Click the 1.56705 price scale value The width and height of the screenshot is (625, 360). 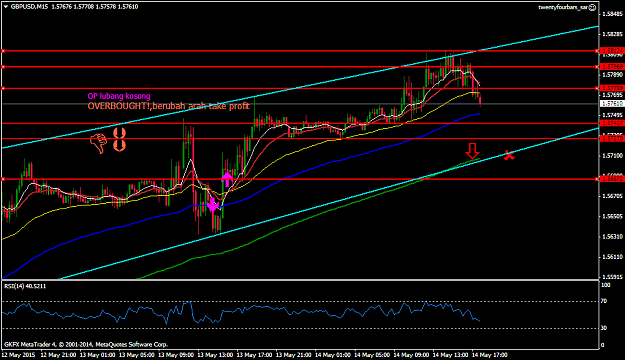click(x=612, y=196)
